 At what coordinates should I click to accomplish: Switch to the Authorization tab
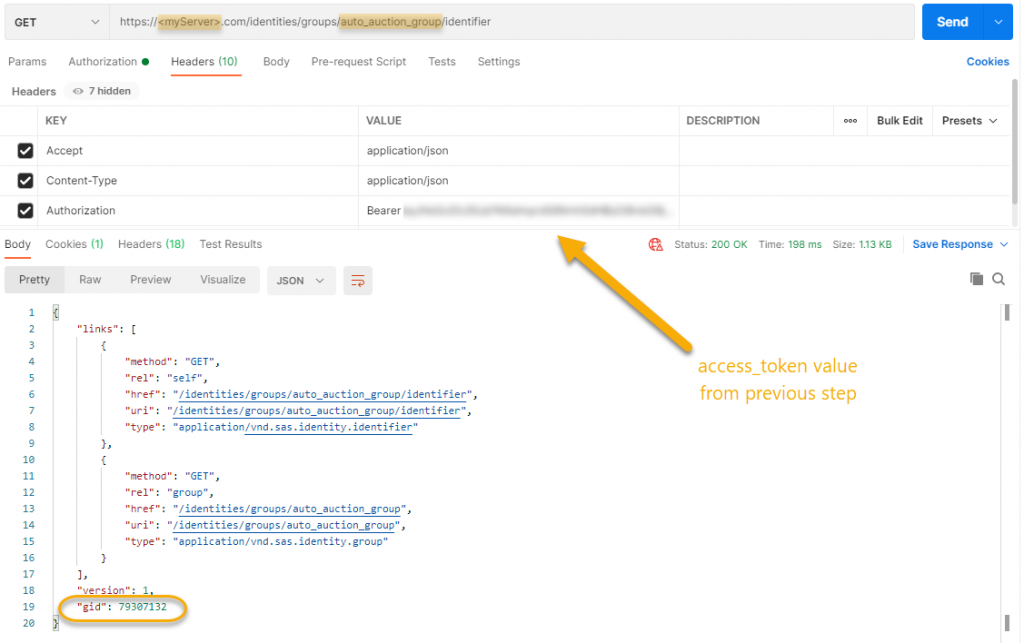click(108, 61)
